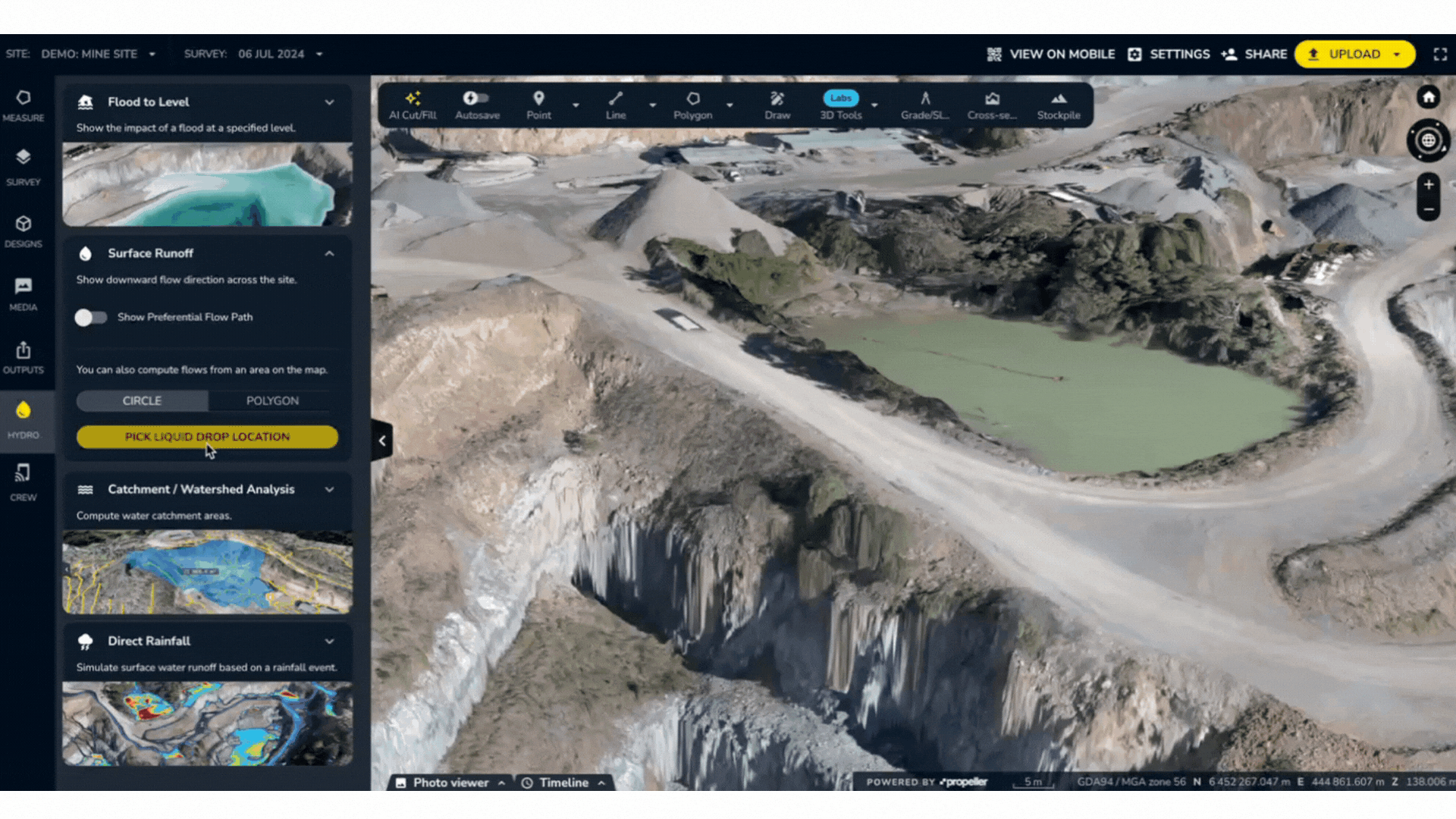
Task: Click the Surface Runoff droplet icon
Action: pos(86,253)
